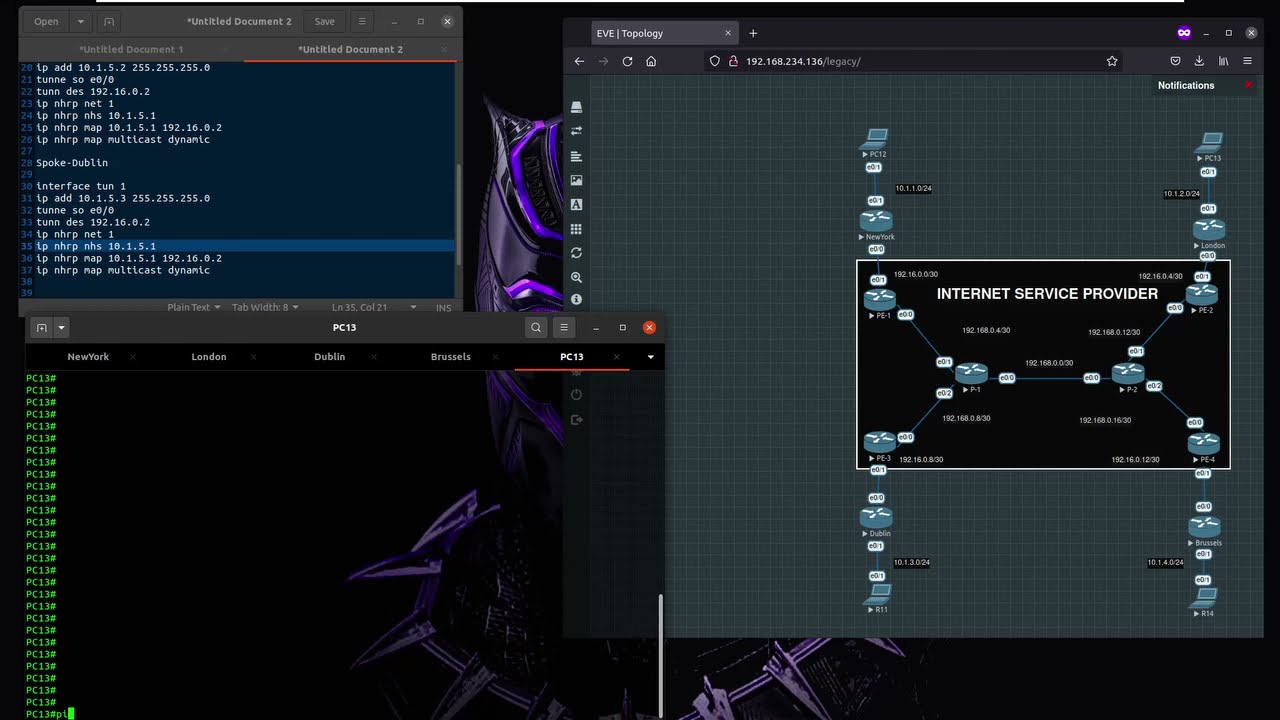Close the NewYork terminal tab
The width and height of the screenshot is (1280, 720).
point(132,356)
